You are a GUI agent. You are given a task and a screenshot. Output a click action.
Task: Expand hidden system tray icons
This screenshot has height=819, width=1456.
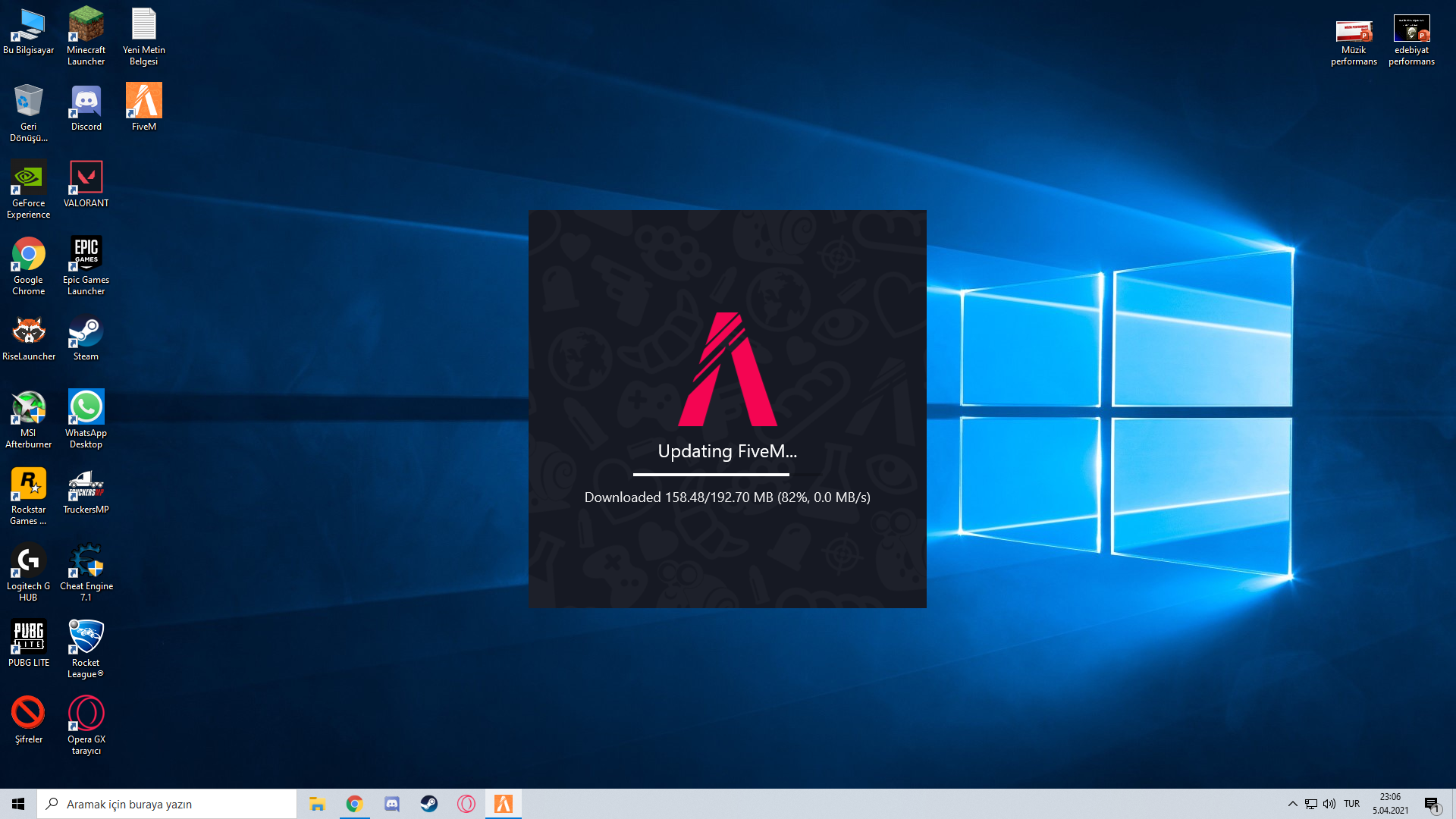click(x=1292, y=804)
